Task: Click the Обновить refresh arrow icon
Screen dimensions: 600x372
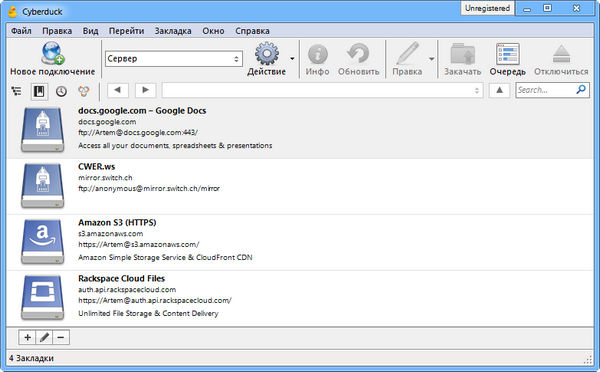Action: tap(358, 53)
